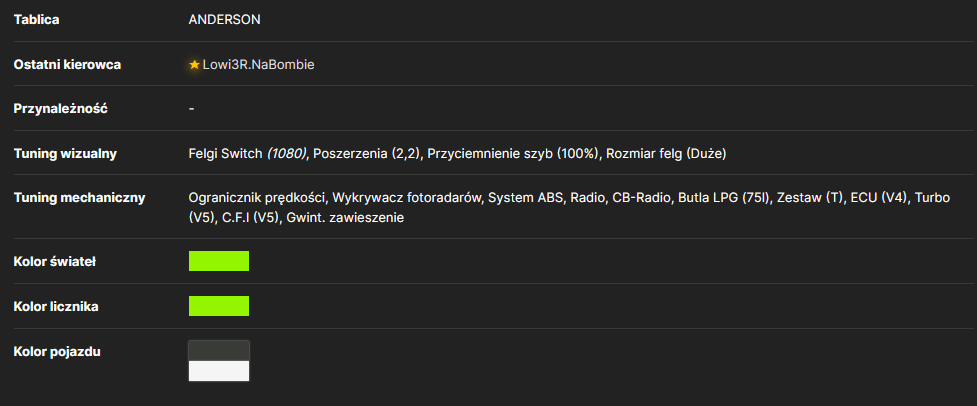Open the Lowi3R.NaBombie driver profile link

[259, 65]
